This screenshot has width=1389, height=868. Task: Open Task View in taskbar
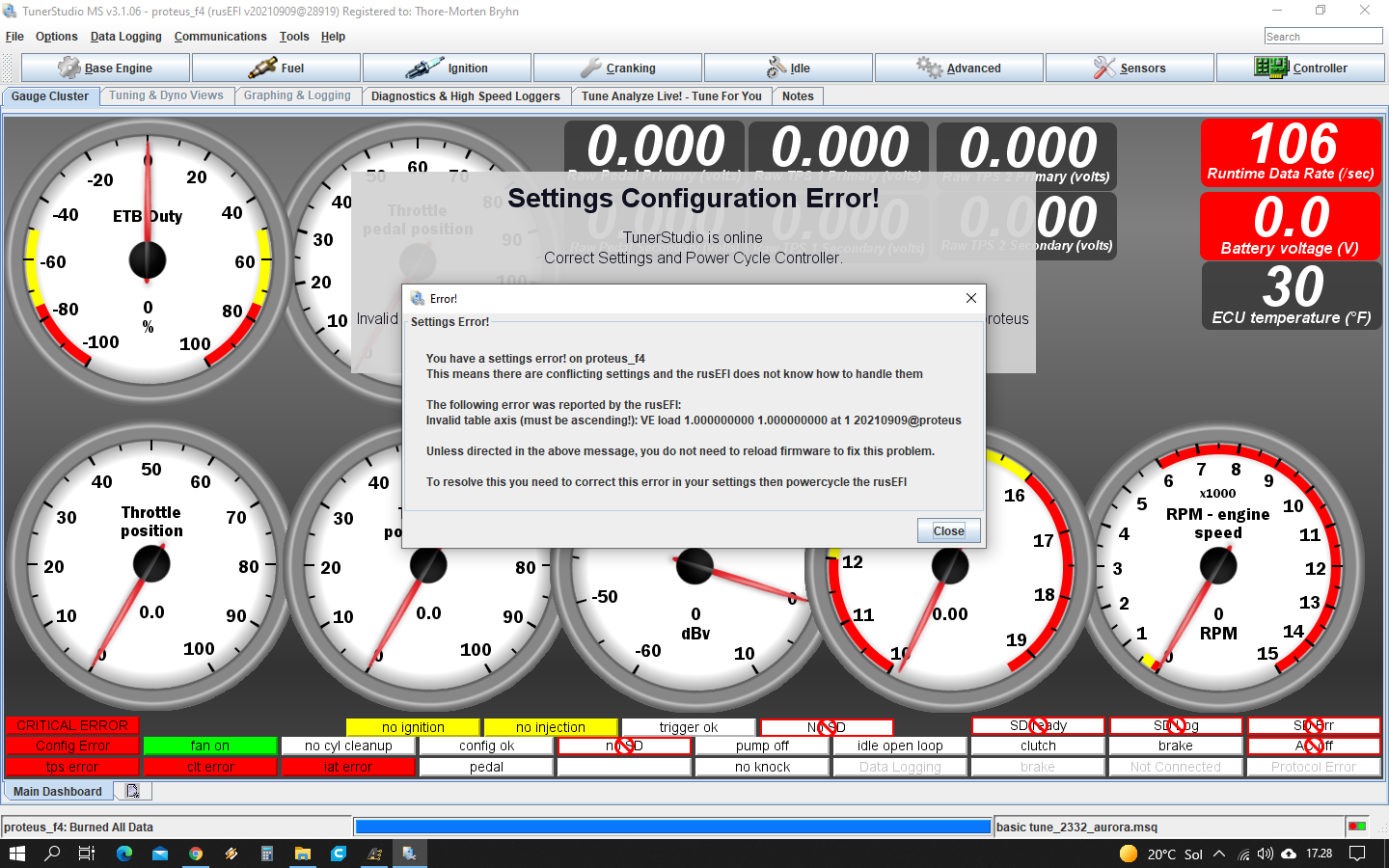[x=87, y=854]
